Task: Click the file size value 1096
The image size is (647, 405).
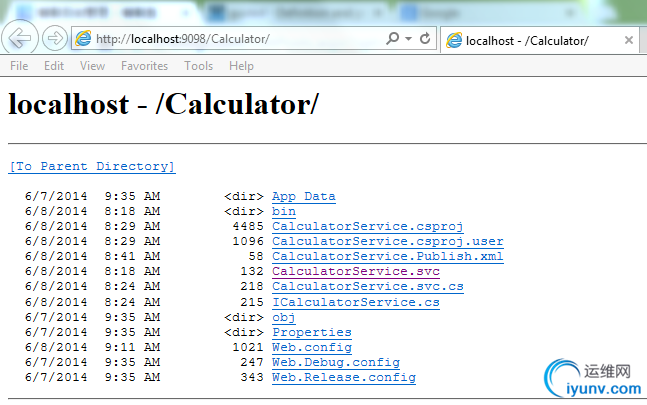Action: point(248,241)
